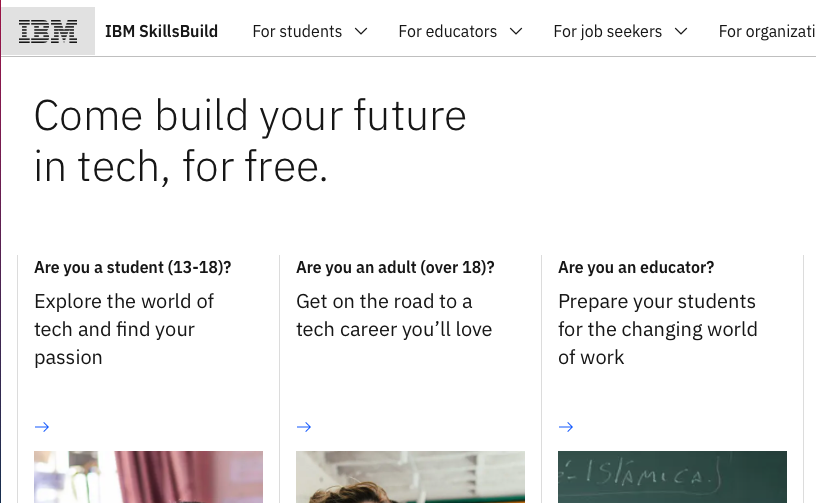Go to IBM SkillsBuild home link
The height and width of the screenshot is (503, 816).
[161, 32]
